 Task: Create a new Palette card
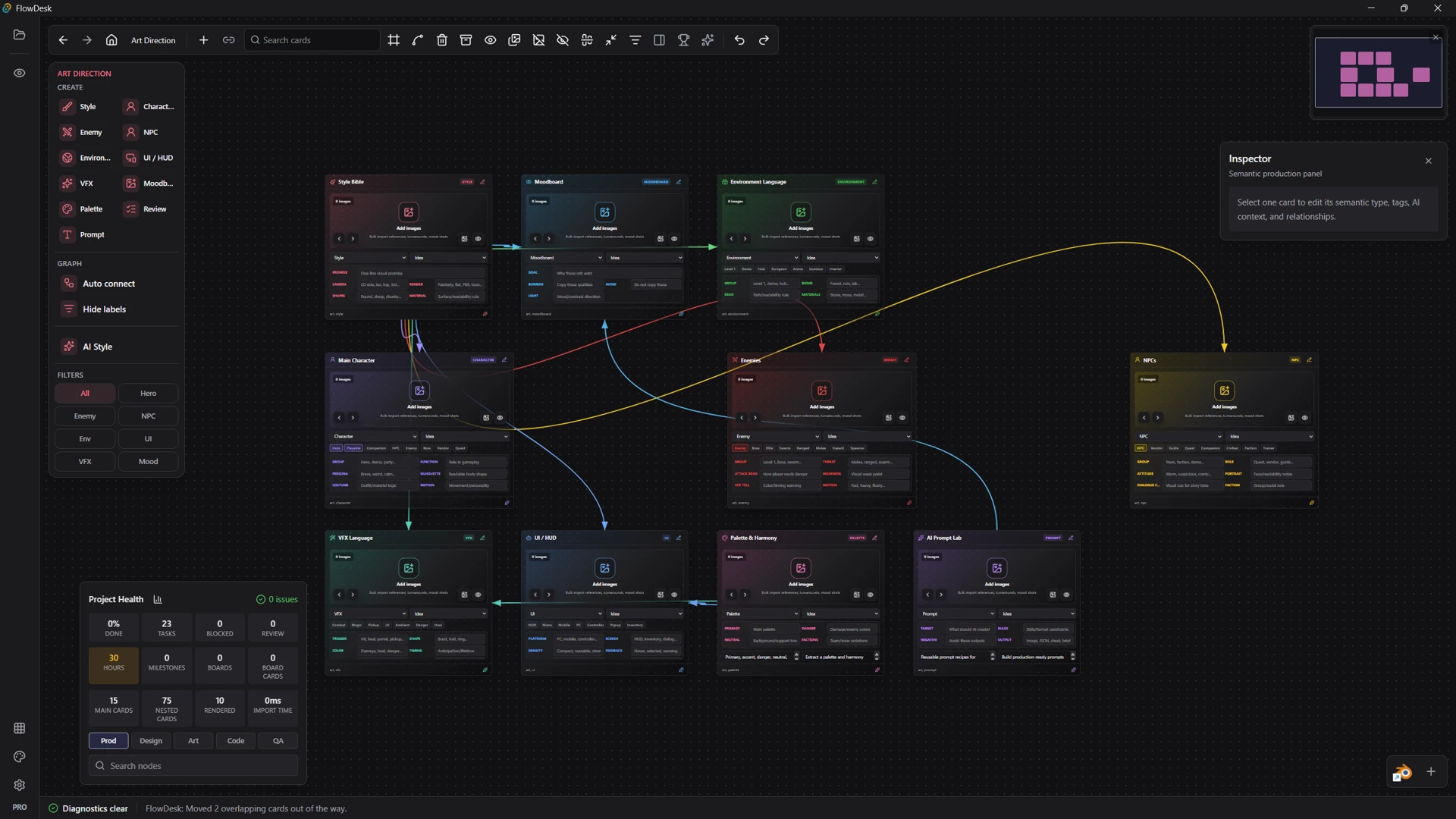[x=86, y=209]
